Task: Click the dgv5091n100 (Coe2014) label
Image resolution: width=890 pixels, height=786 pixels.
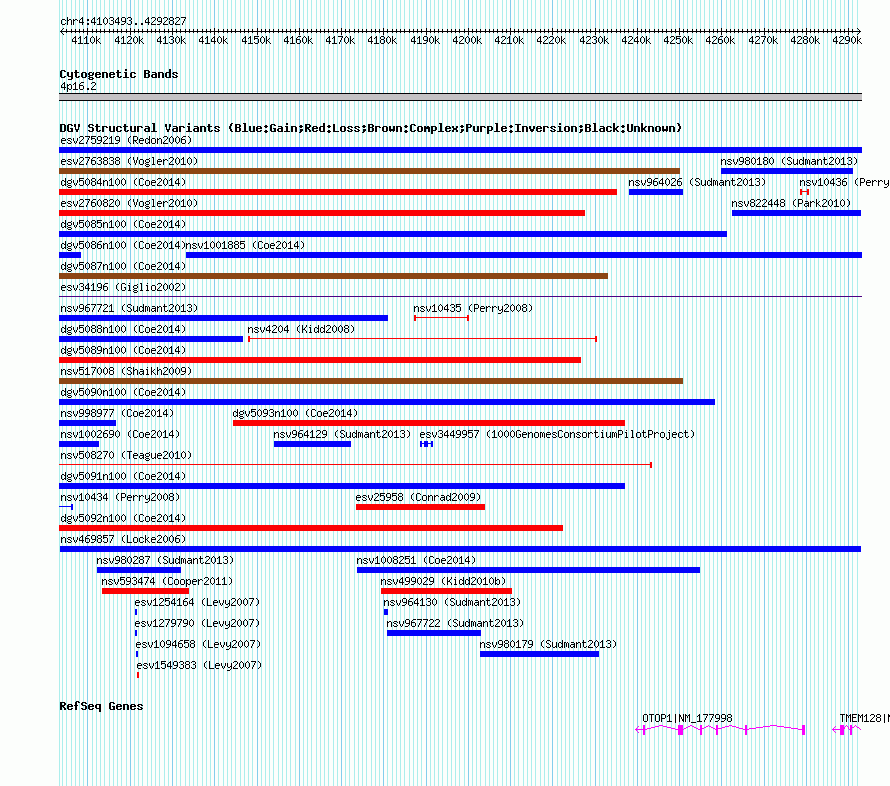Action: pyautogui.click(x=123, y=476)
